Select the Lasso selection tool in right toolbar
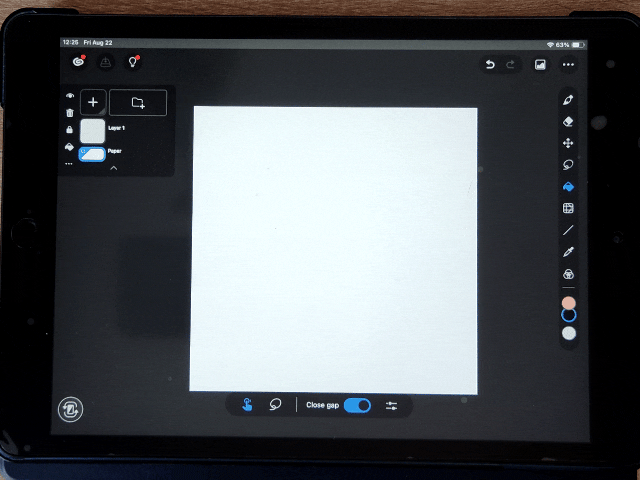 point(568,165)
